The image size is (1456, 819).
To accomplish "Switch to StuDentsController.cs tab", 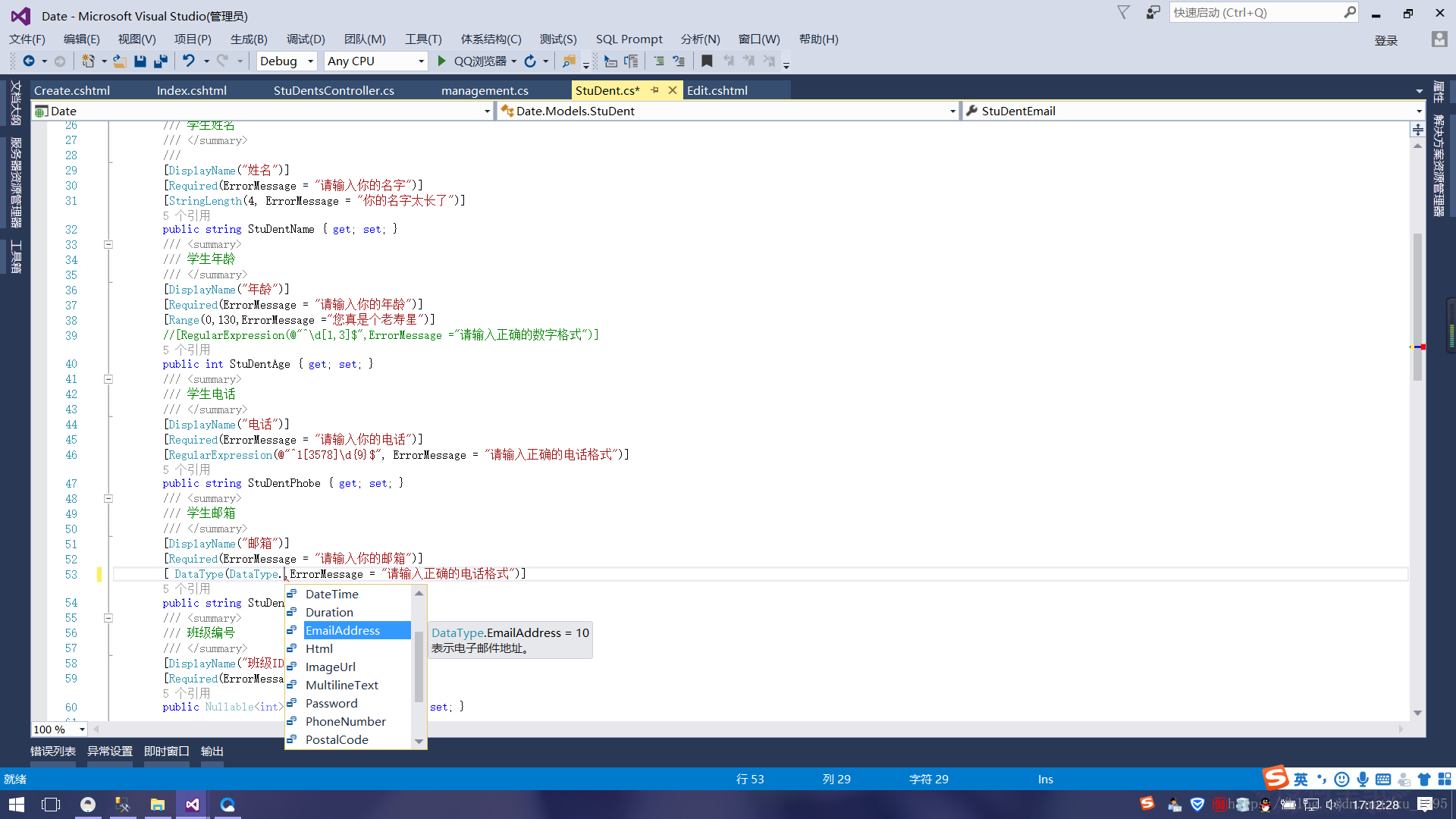I will point(334,90).
